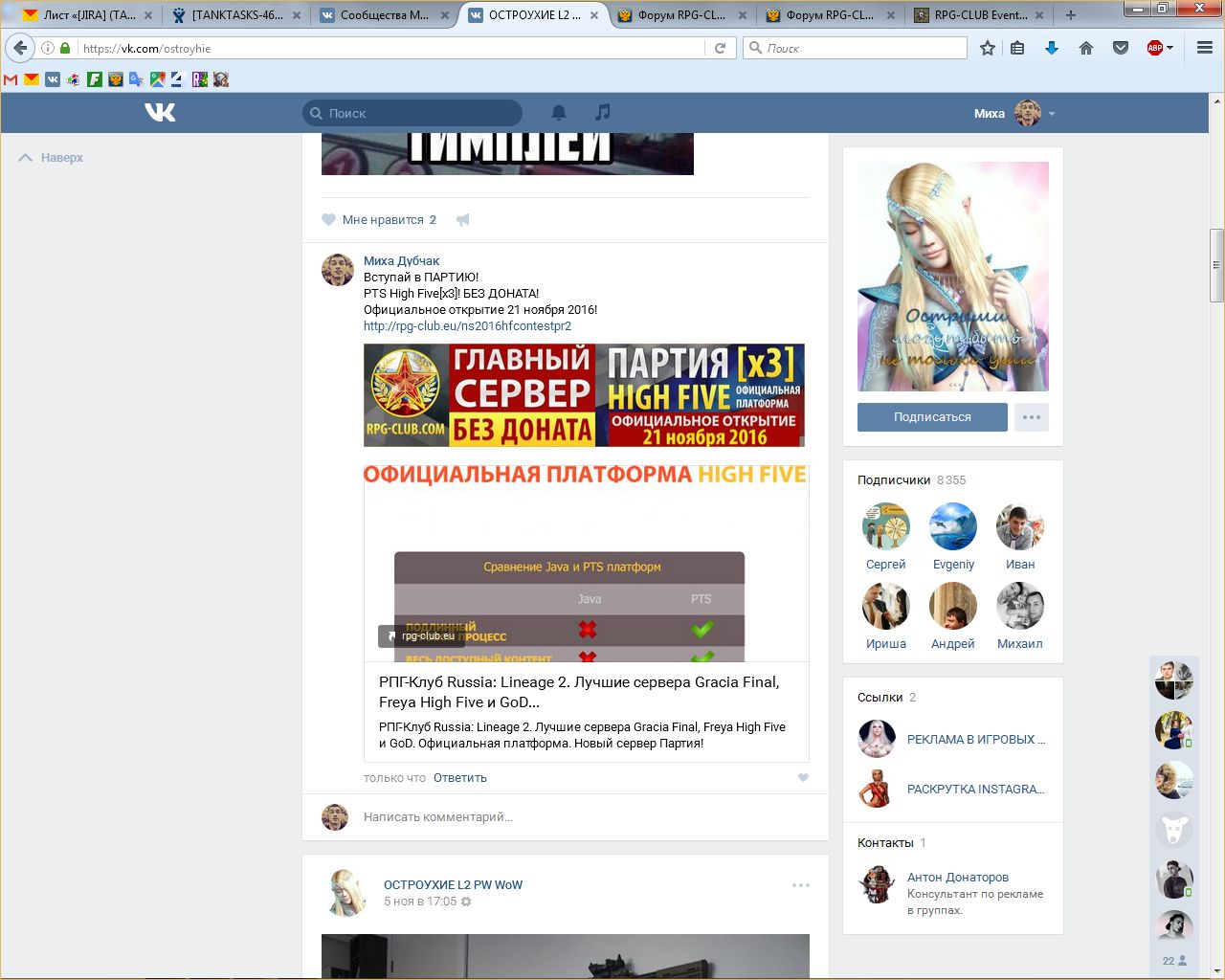Open the online contacts counter showing 22
This screenshot has width=1225, height=980.
coord(1174,961)
